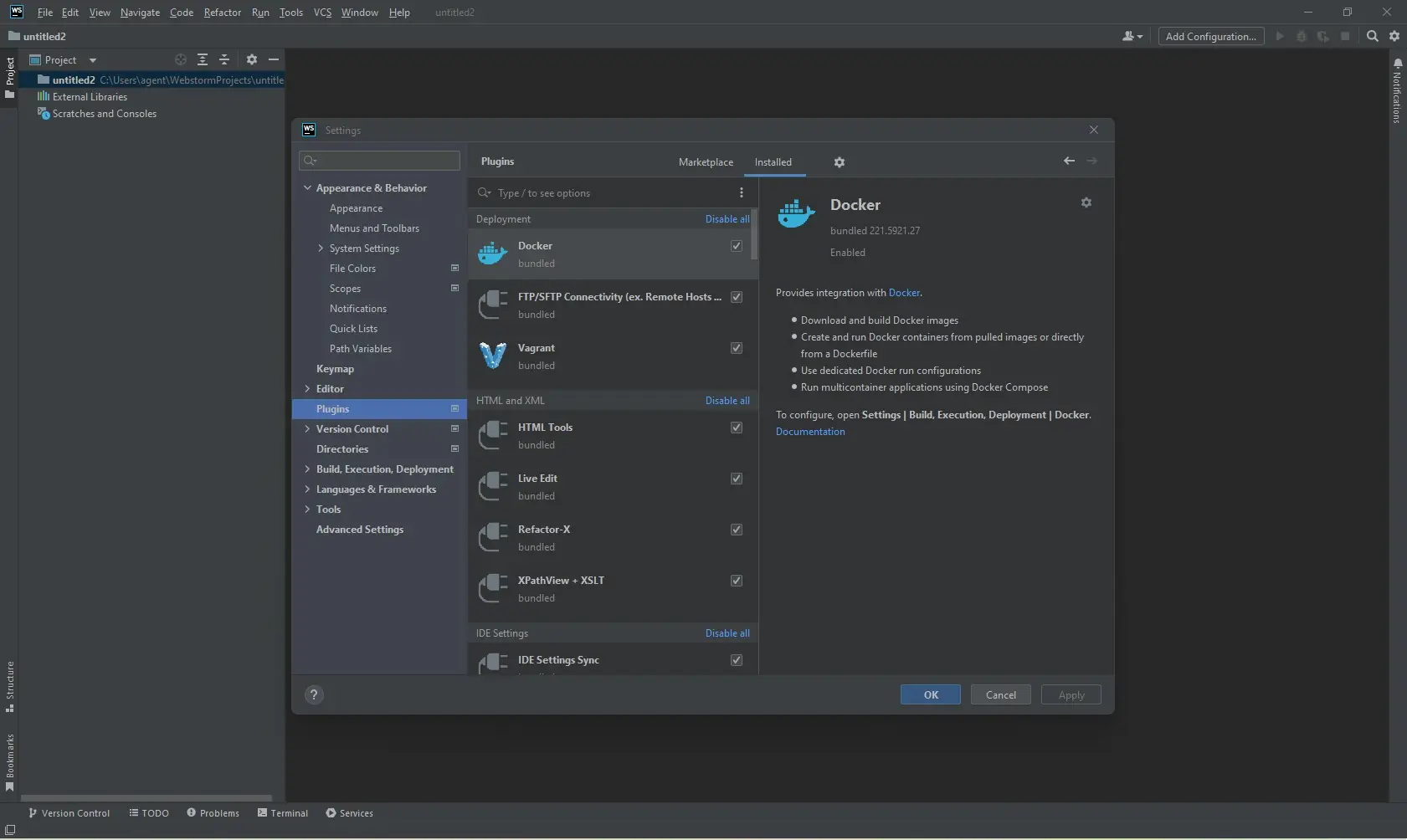The width and height of the screenshot is (1407, 840).
Task: Open the Docker Documentation link
Action: coord(809,432)
